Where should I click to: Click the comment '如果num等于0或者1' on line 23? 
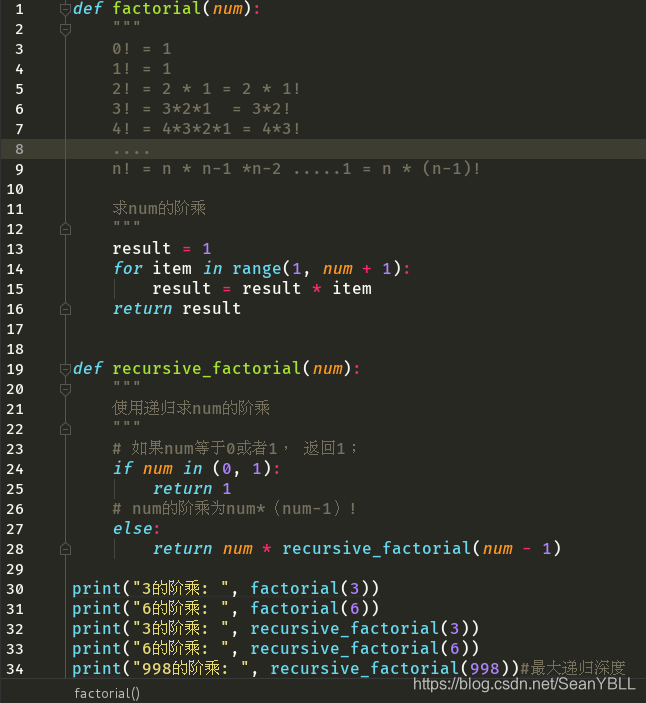tap(204, 448)
